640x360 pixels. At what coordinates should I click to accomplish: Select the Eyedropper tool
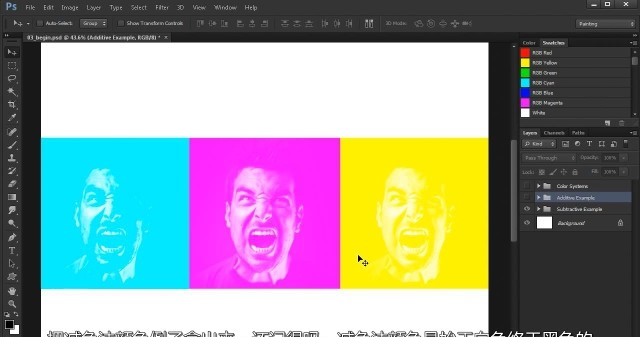point(12,118)
